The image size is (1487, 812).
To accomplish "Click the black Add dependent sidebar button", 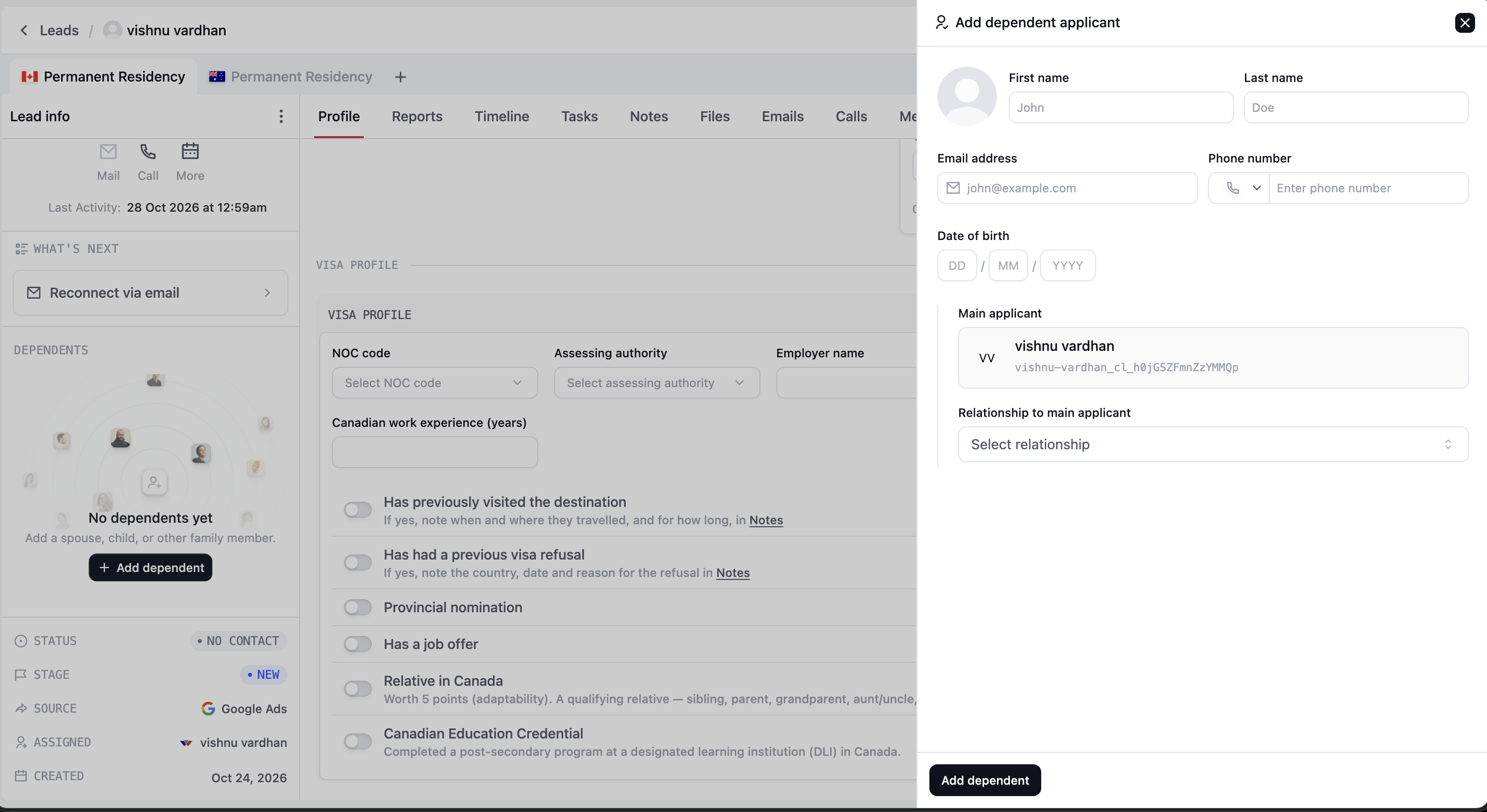I will tap(150, 568).
